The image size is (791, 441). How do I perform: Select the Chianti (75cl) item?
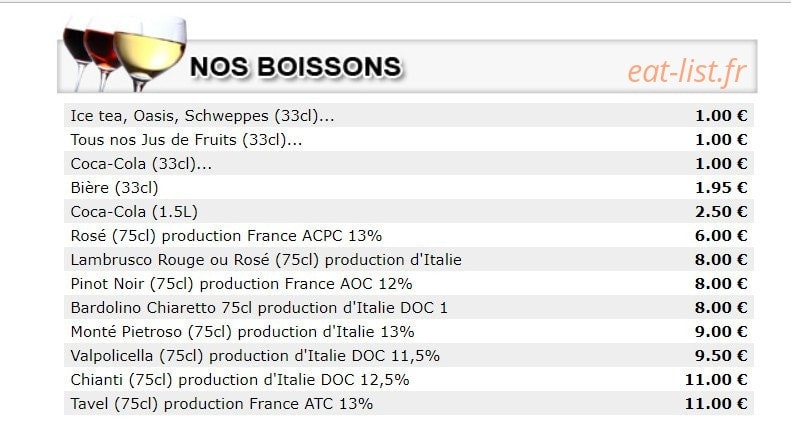[x=409, y=379]
